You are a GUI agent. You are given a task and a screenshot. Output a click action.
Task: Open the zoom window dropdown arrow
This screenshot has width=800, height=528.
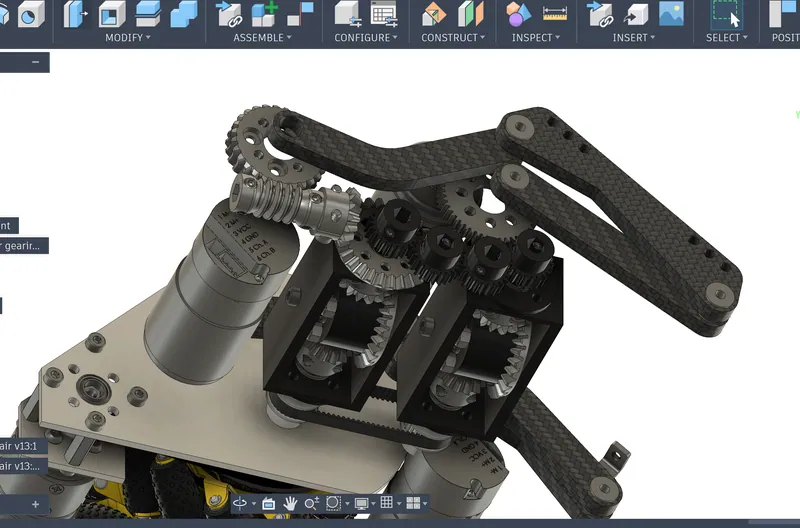point(347,504)
